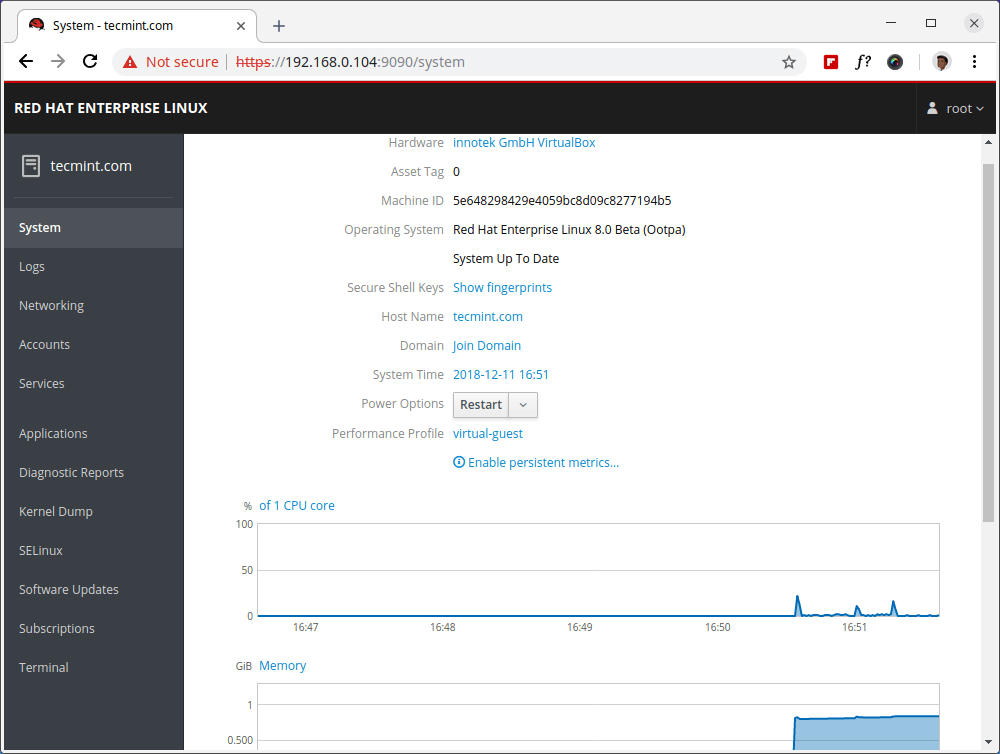This screenshot has width=1000, height=754.
Task: Open a new browser tab
Action: pos(279,26)
